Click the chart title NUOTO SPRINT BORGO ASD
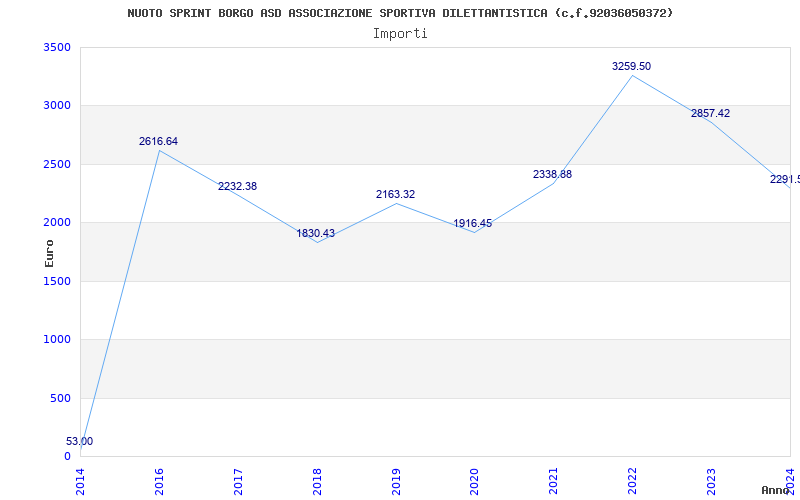Screen dimensions: 800x500 click(400, 13)
